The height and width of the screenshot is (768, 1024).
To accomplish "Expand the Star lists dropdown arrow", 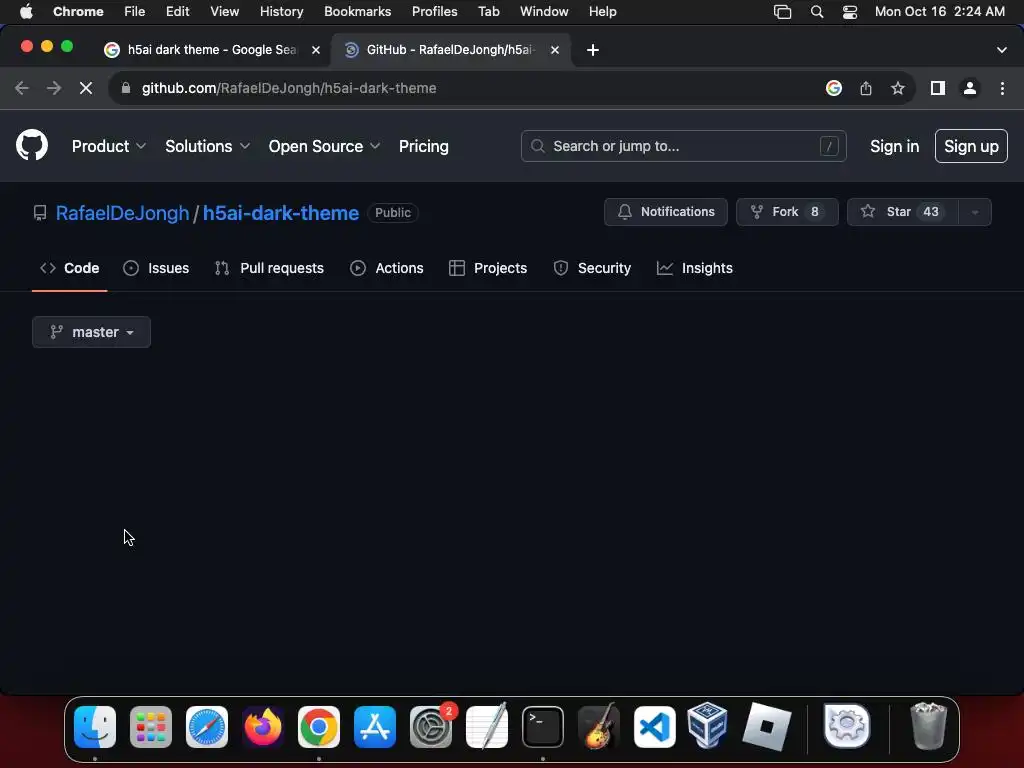I will (975, 212).
